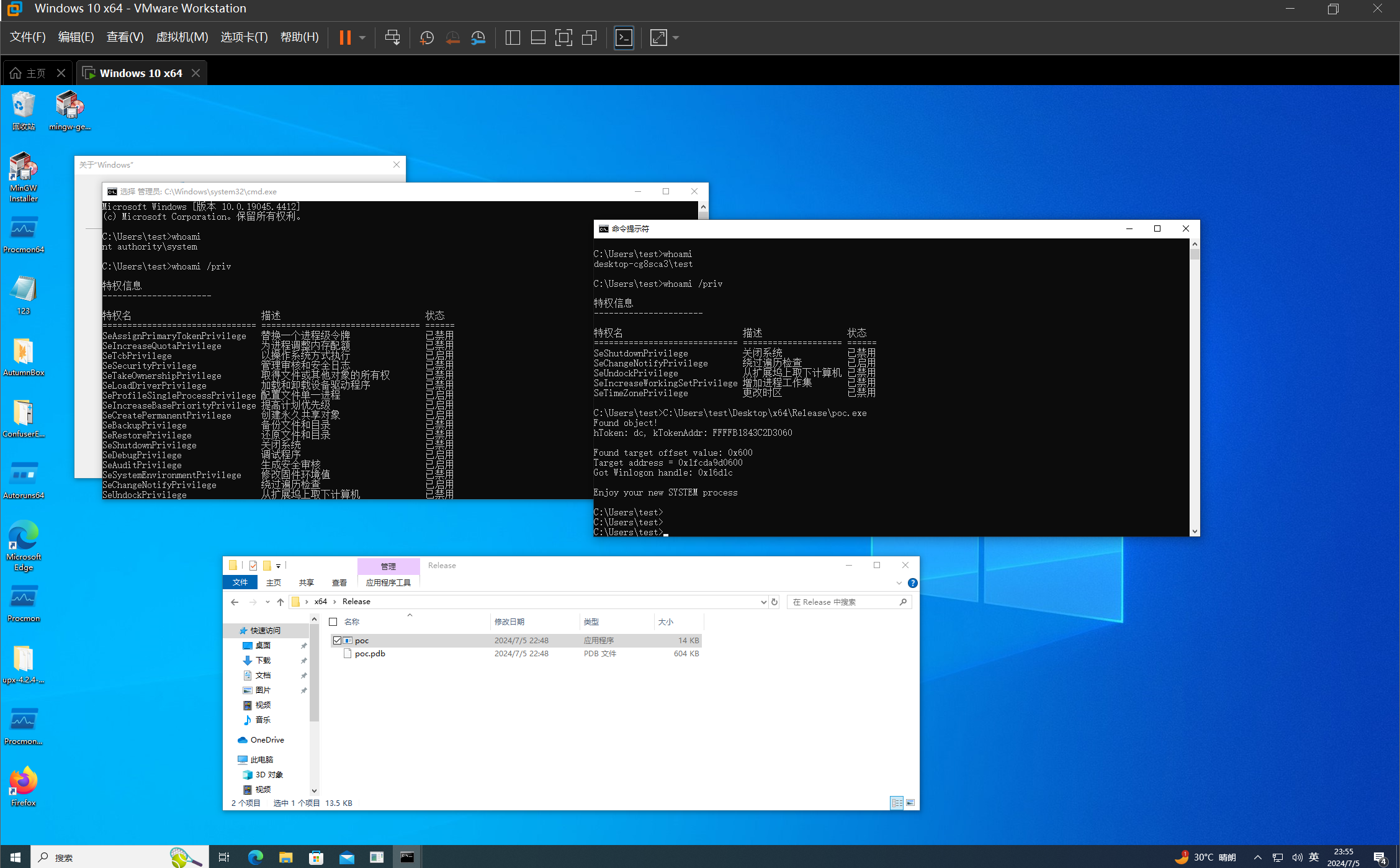Click the Explorer up-one-level arrow
1400x868 pixels.
tap(280, 602)
